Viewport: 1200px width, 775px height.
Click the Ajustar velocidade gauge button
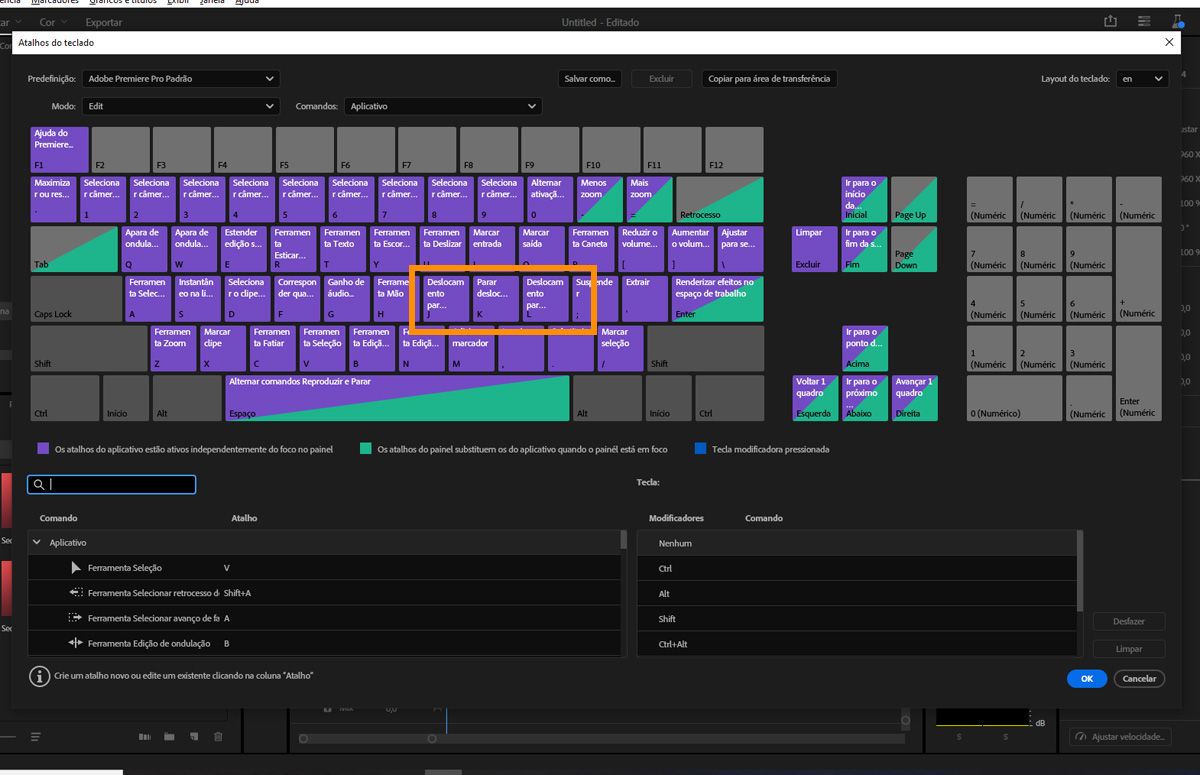coord(1121,736)
